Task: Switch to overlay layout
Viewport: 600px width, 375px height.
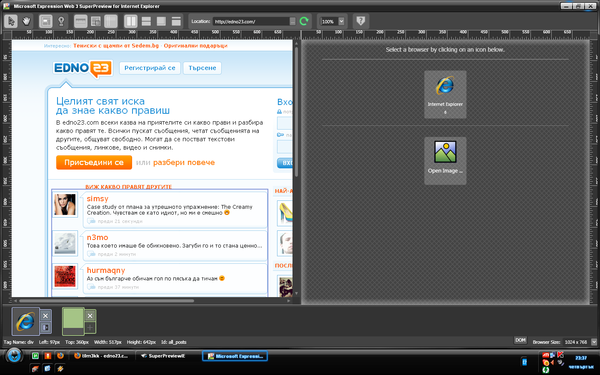Action: click(161, 21)
